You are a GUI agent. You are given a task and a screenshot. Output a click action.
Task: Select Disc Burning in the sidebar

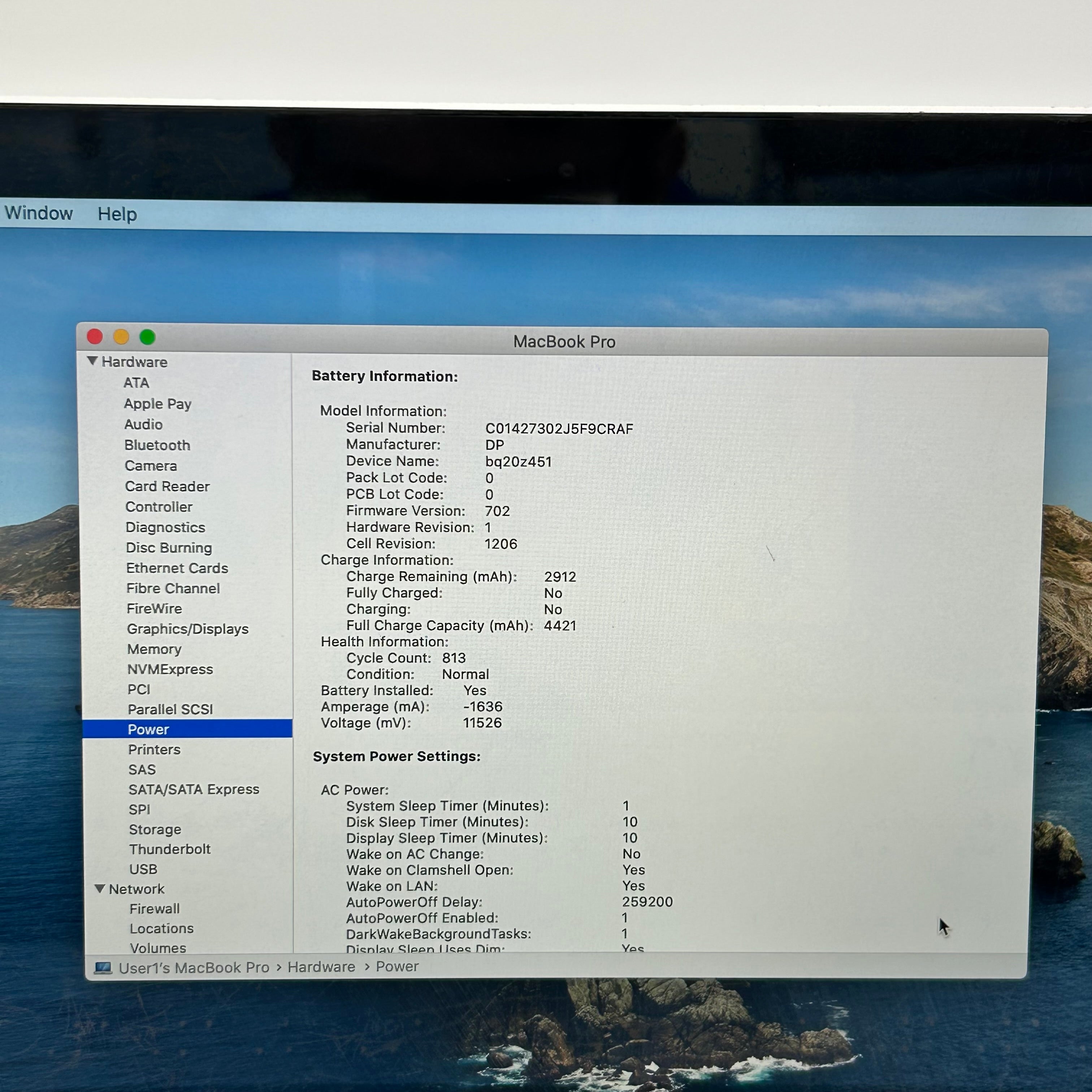click(169, 548)
